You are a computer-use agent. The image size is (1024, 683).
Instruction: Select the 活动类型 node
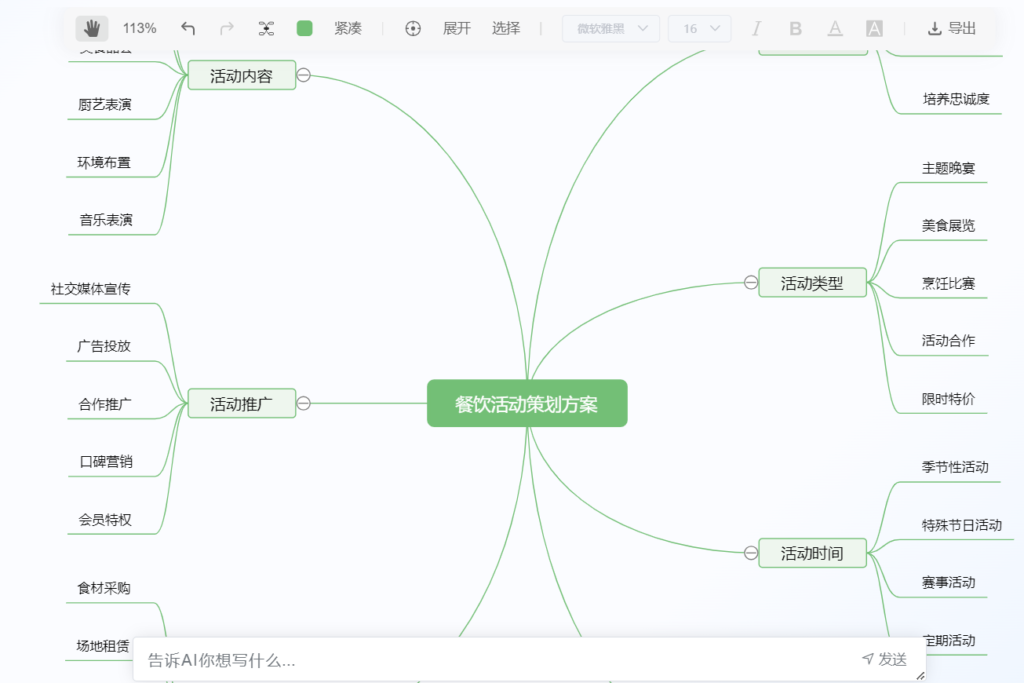pos(812,283)
